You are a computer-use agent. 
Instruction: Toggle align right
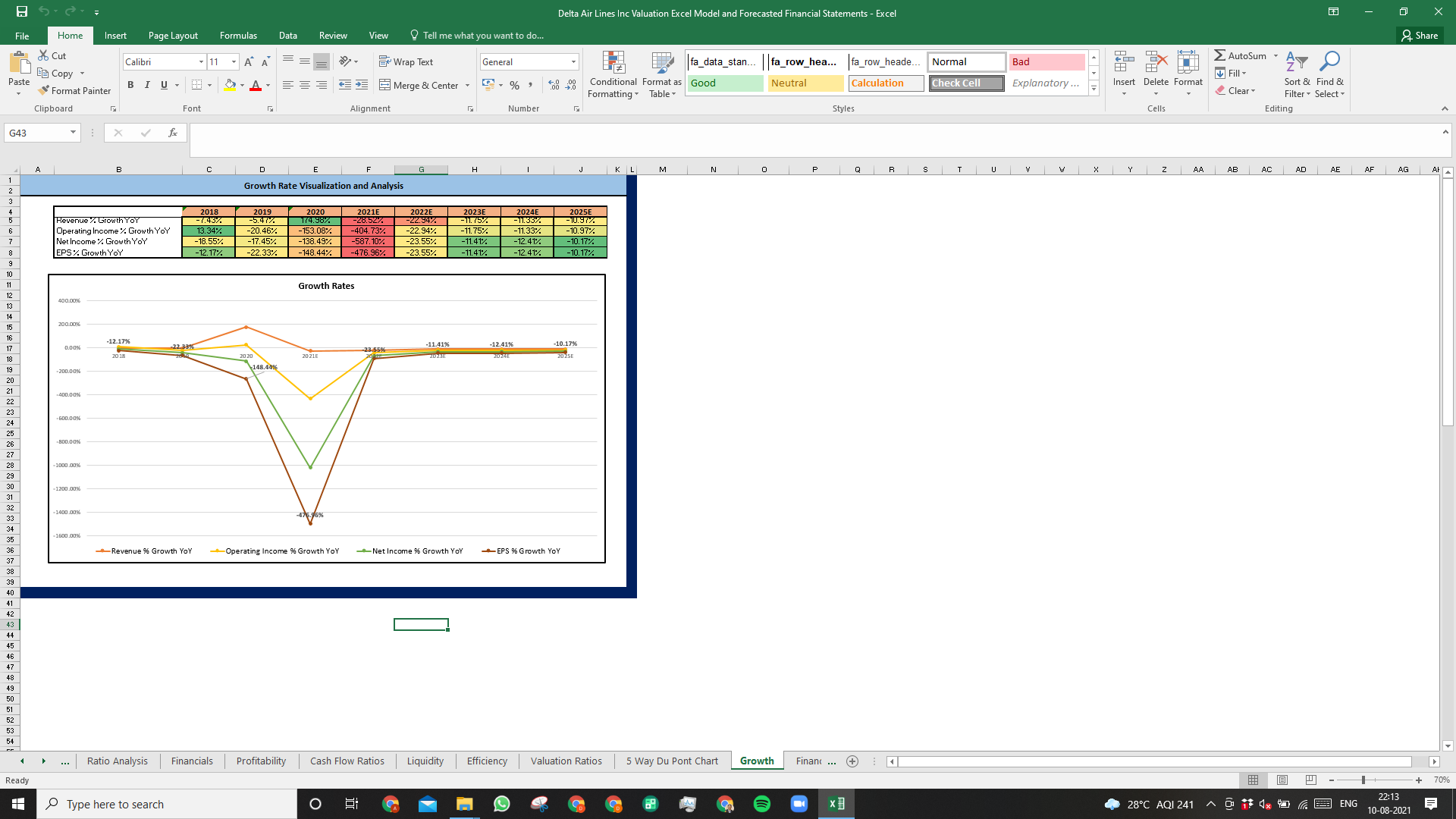pos(322,85)
